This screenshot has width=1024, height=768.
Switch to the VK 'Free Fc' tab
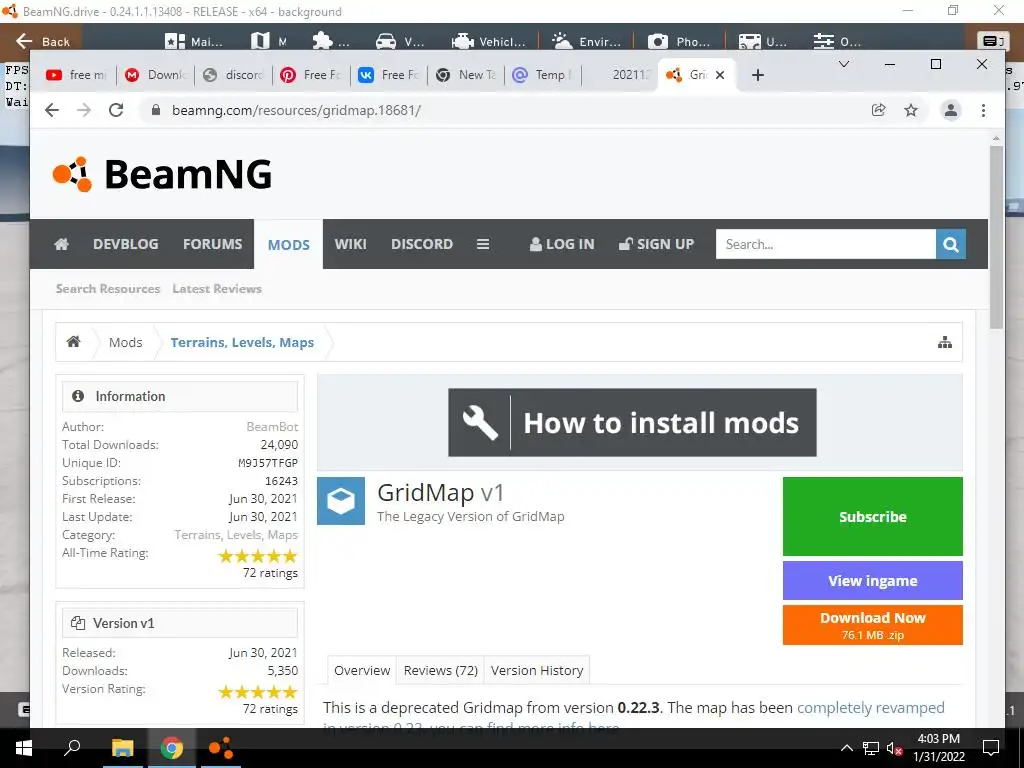389,75
